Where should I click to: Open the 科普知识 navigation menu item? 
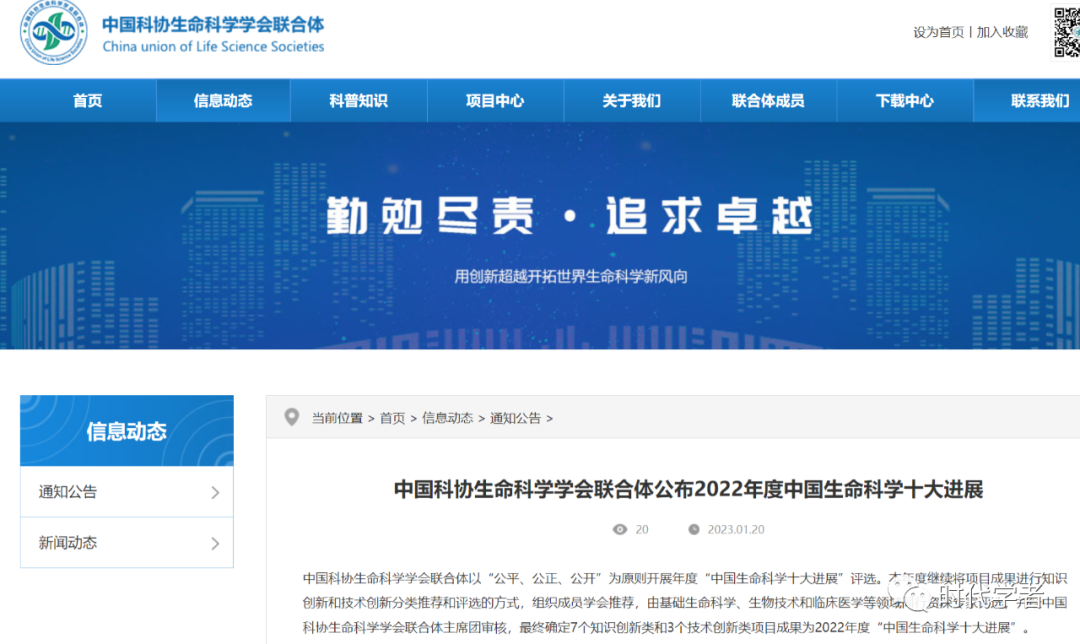click(359, 100)
